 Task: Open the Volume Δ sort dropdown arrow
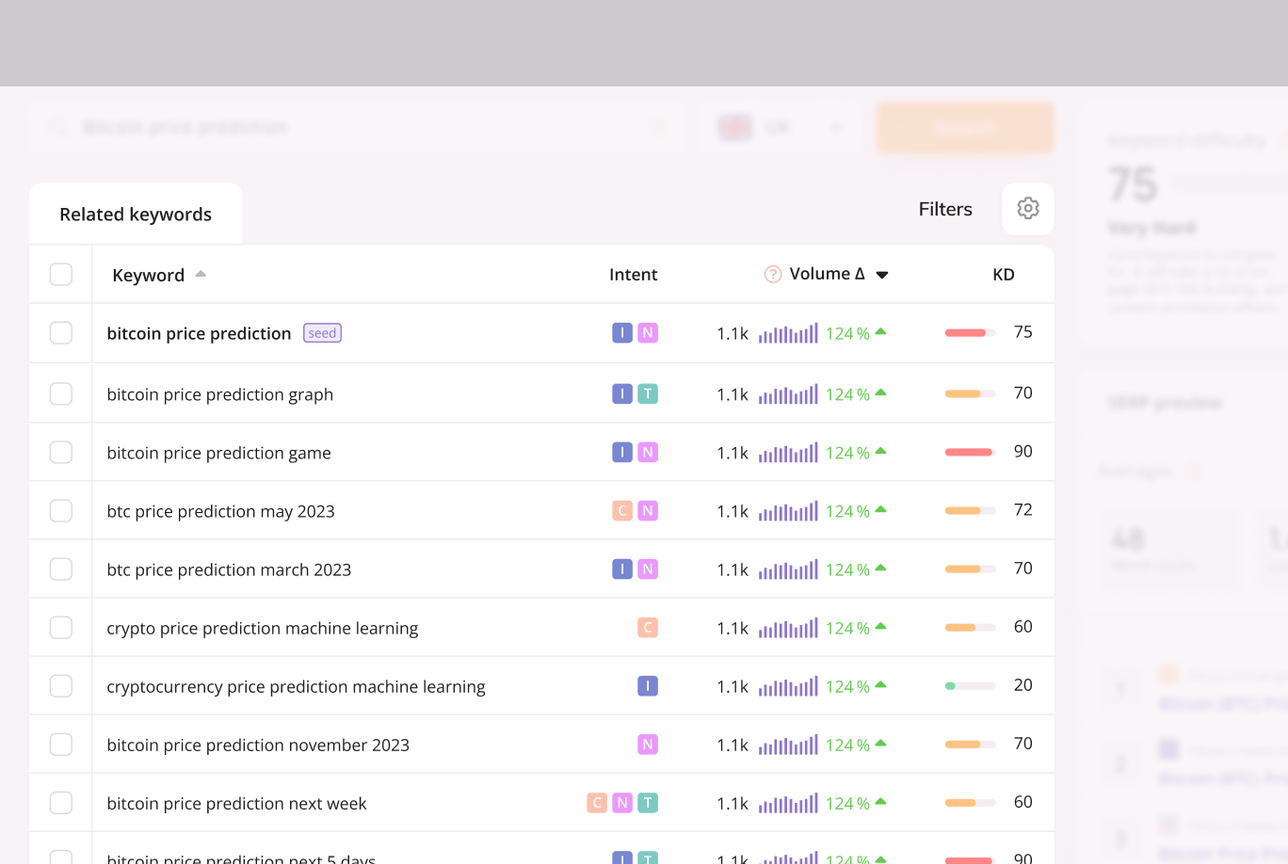coord(882,275)
